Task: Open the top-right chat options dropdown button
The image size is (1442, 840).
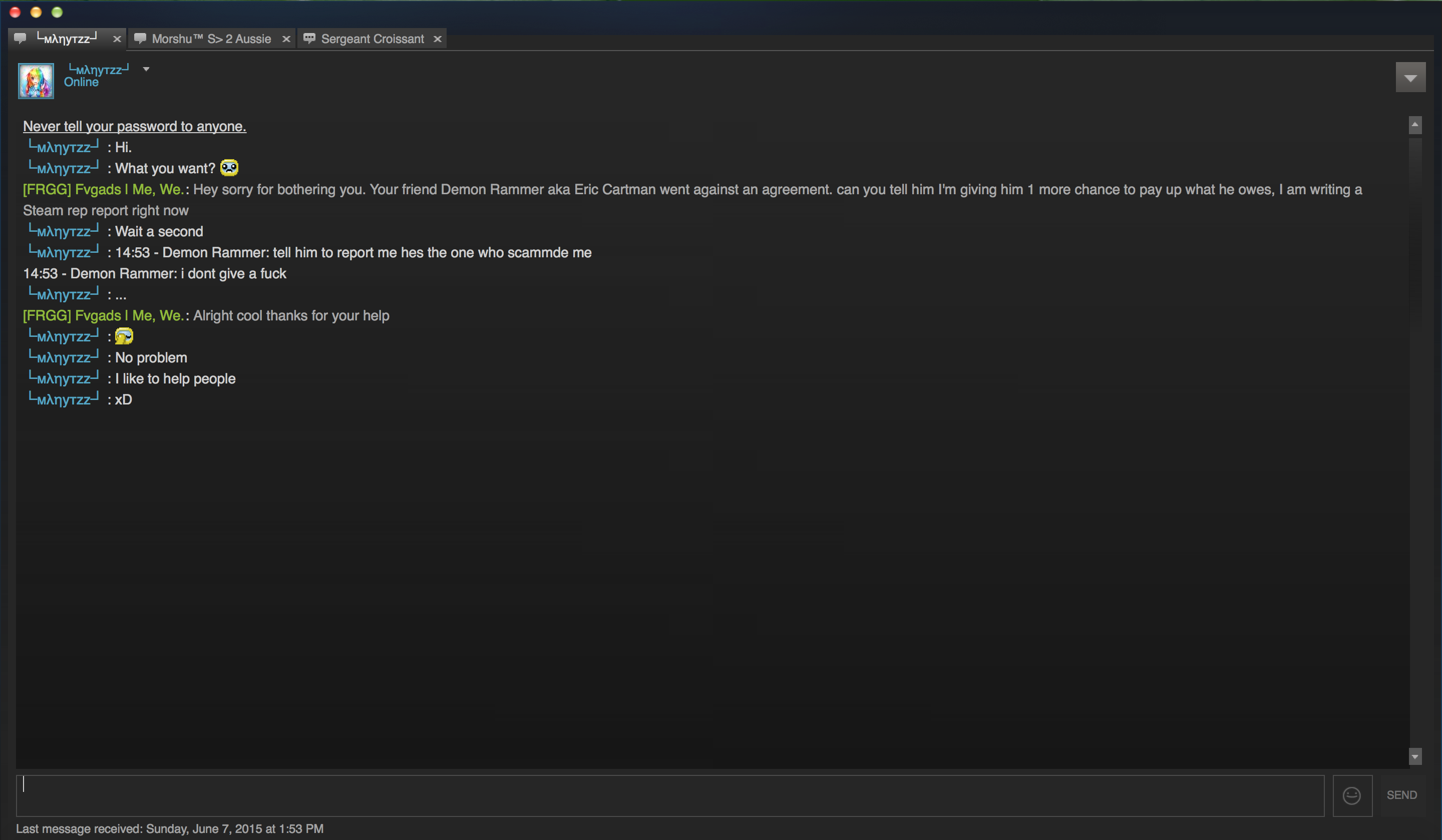Action: point(1410,77)
